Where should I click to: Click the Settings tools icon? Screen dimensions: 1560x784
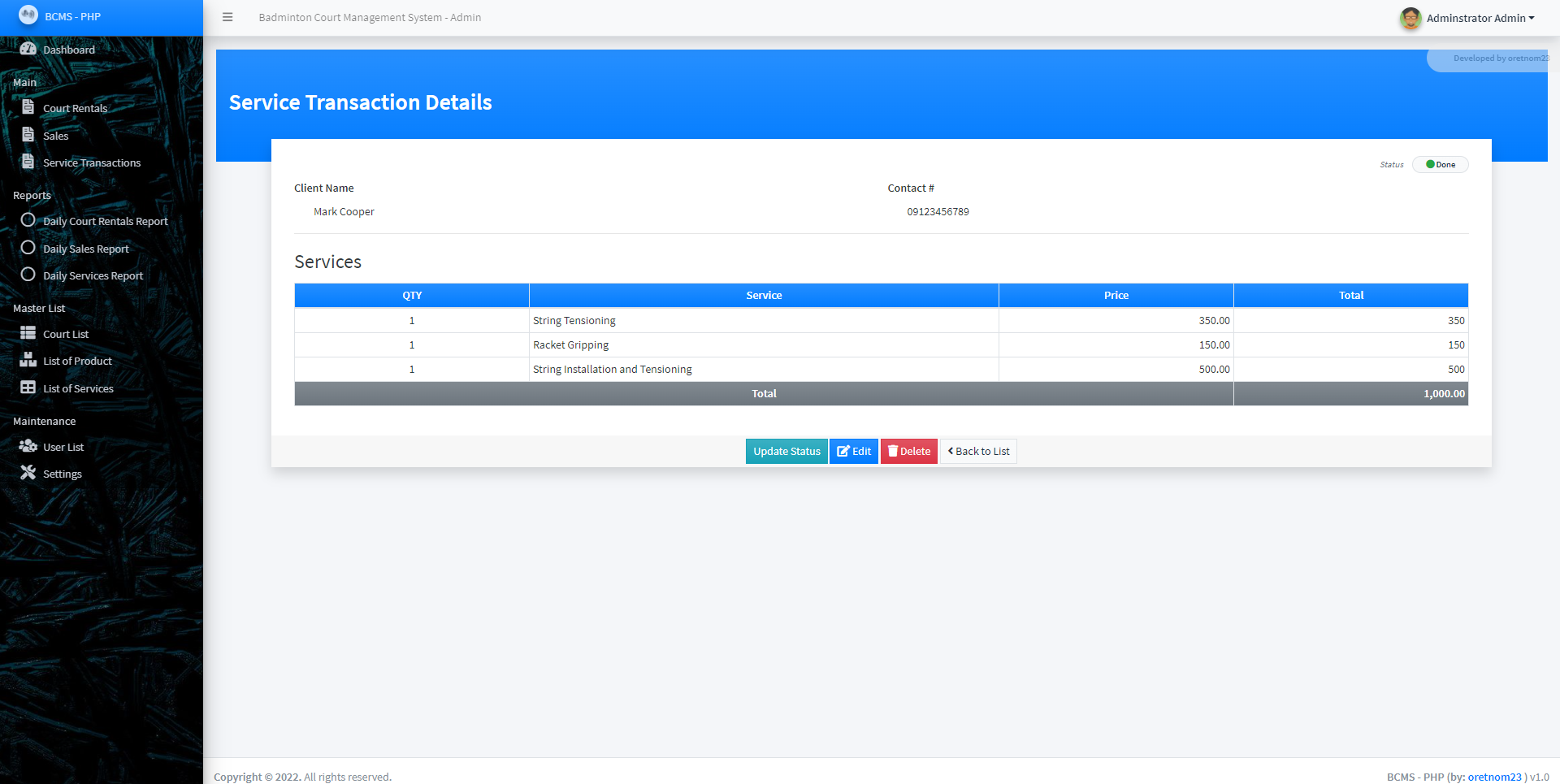(28, 473)
